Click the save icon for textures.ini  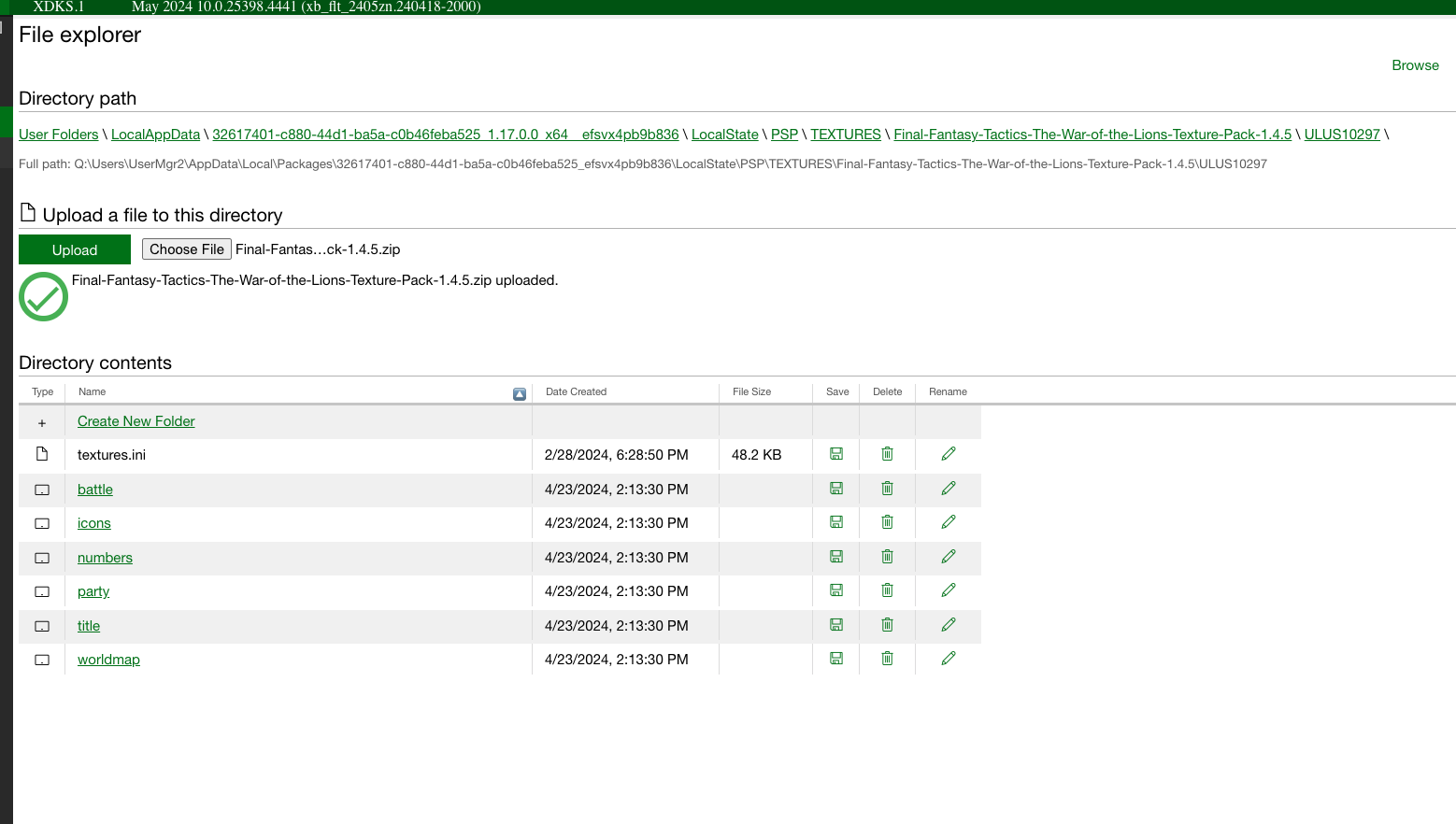tap(836, 454)
